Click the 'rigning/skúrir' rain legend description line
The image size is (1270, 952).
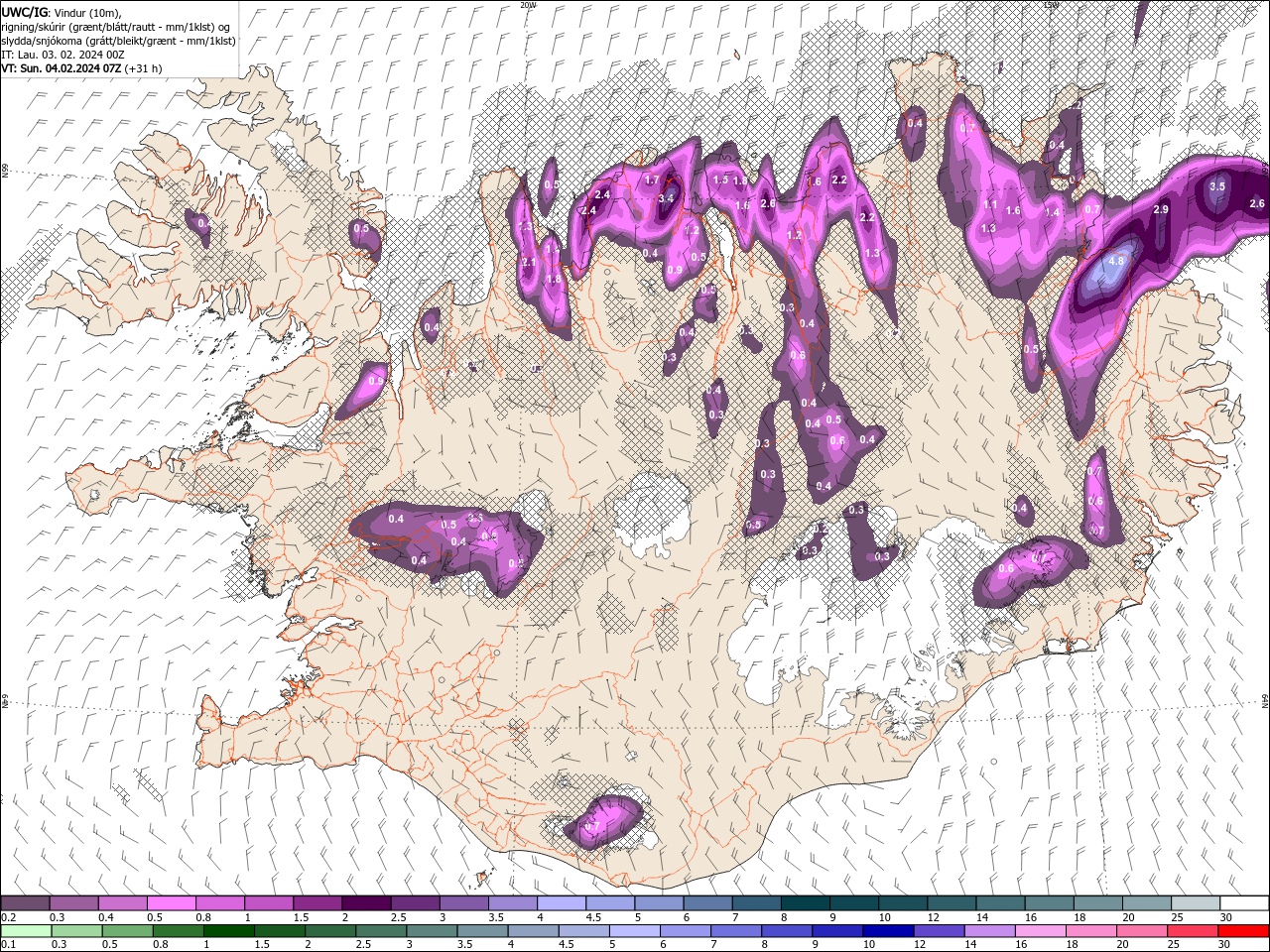tap(115, 26)
